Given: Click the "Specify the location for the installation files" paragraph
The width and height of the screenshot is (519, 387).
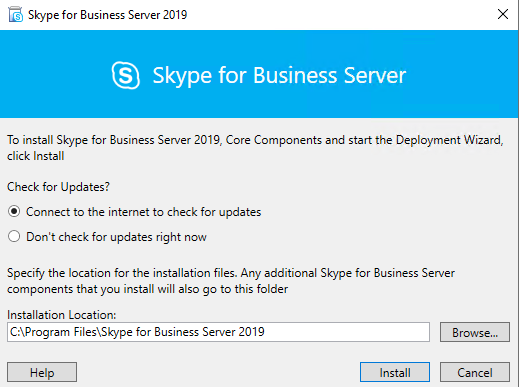Looking at the screenshot, I should 231,281.
